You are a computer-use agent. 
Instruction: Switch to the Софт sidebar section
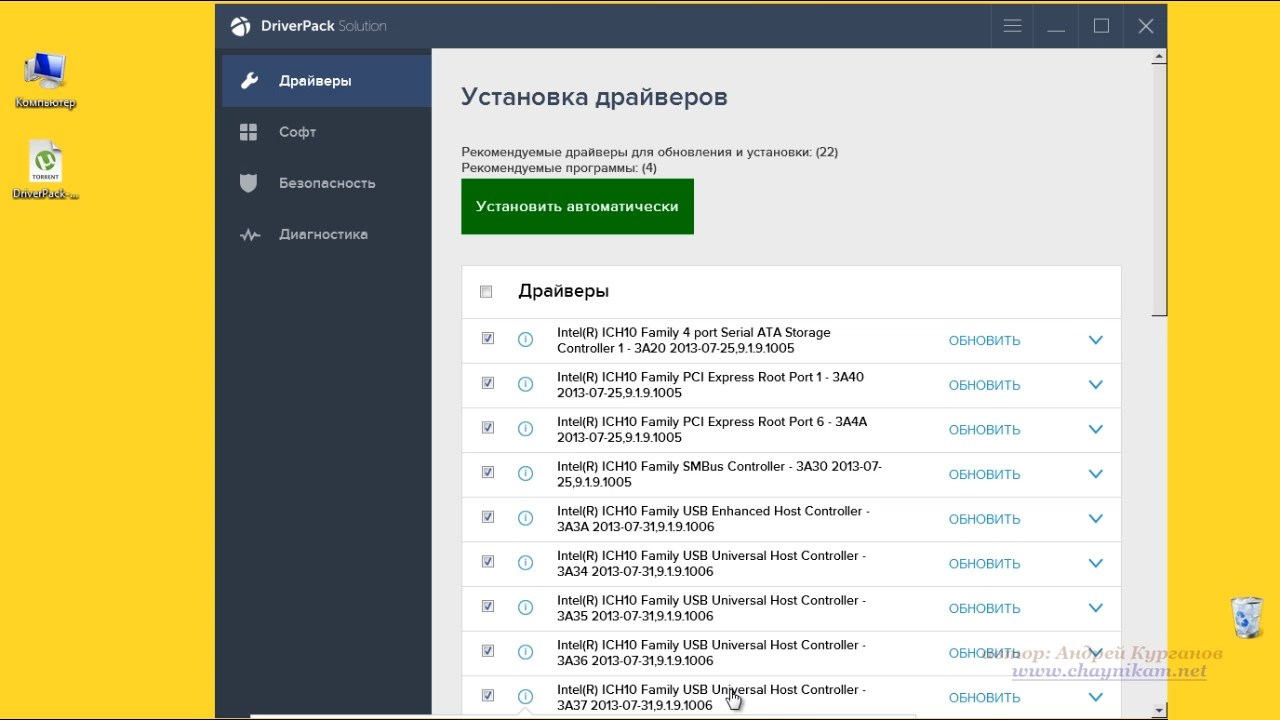(327, 132)
